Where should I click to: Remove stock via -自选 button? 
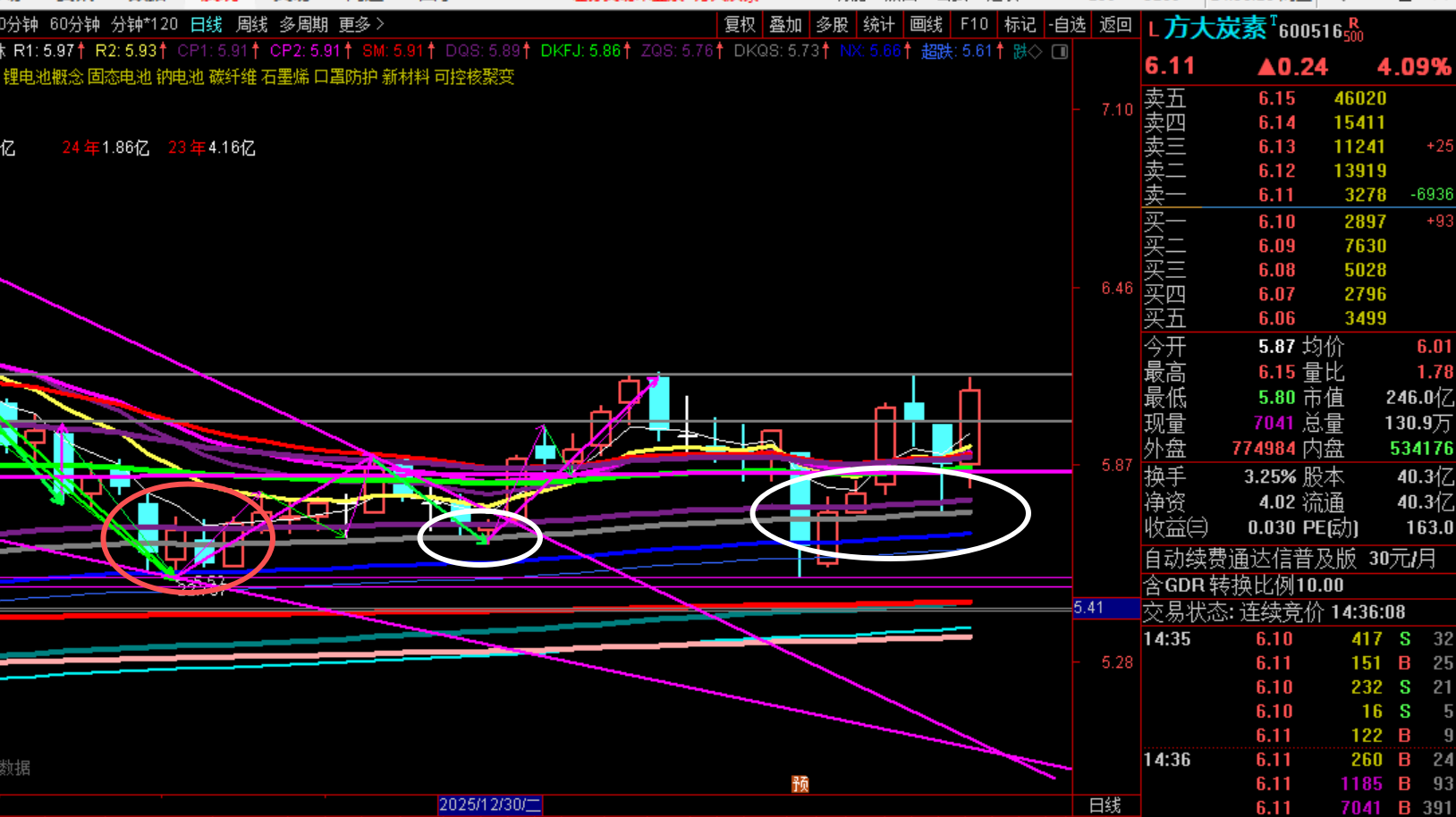coord(1068,24)
